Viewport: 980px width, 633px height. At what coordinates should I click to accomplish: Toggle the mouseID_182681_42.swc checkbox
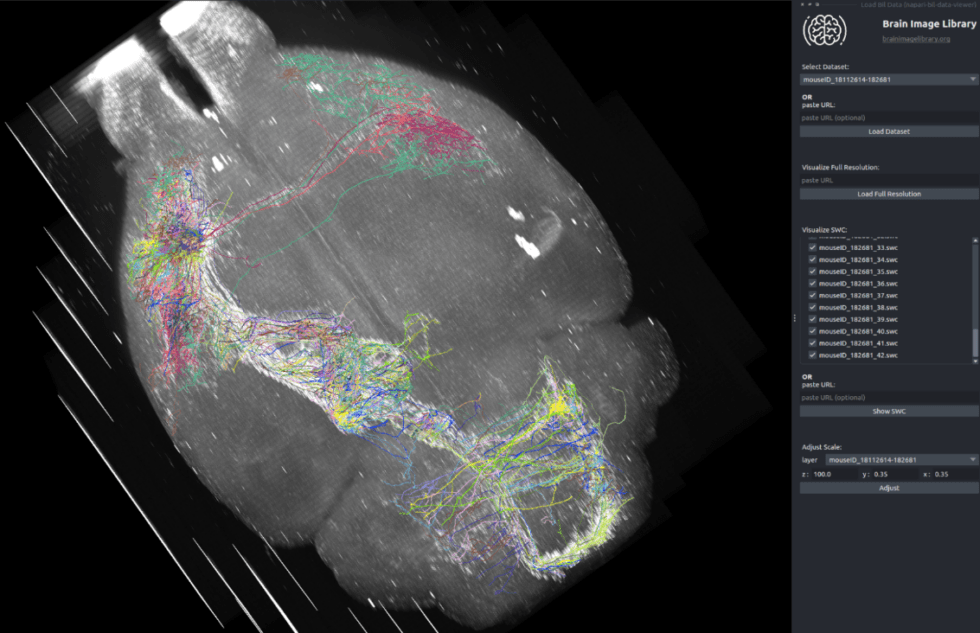pyautogui.click(x=812, y=355)
